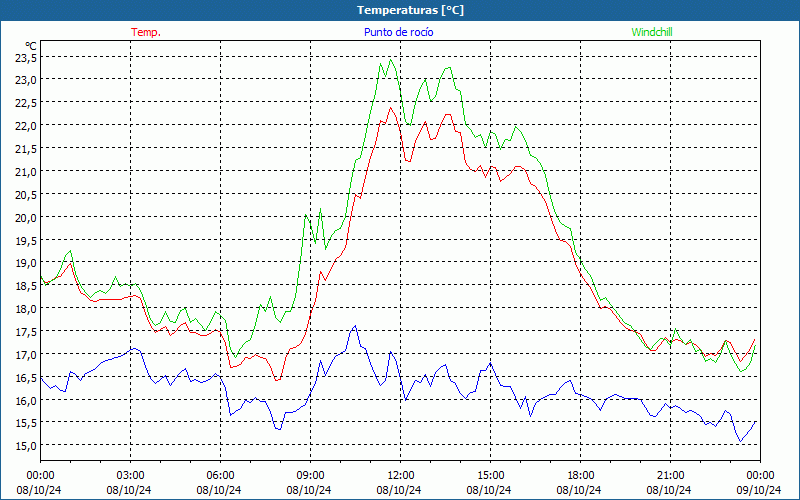Click the '18,0' y-axis value

26,309
